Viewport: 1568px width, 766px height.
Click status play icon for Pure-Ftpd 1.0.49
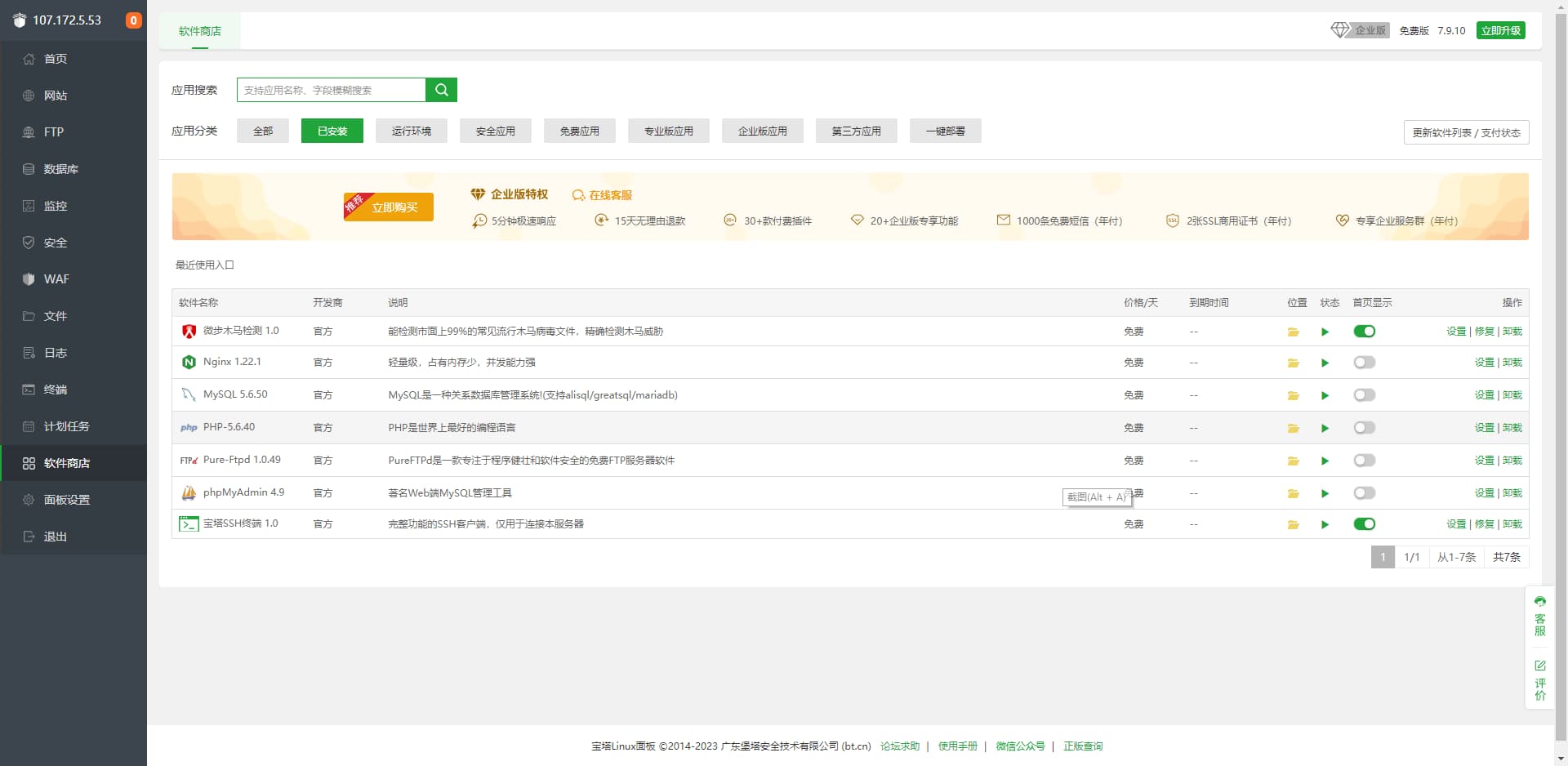tap(1325, 461)
